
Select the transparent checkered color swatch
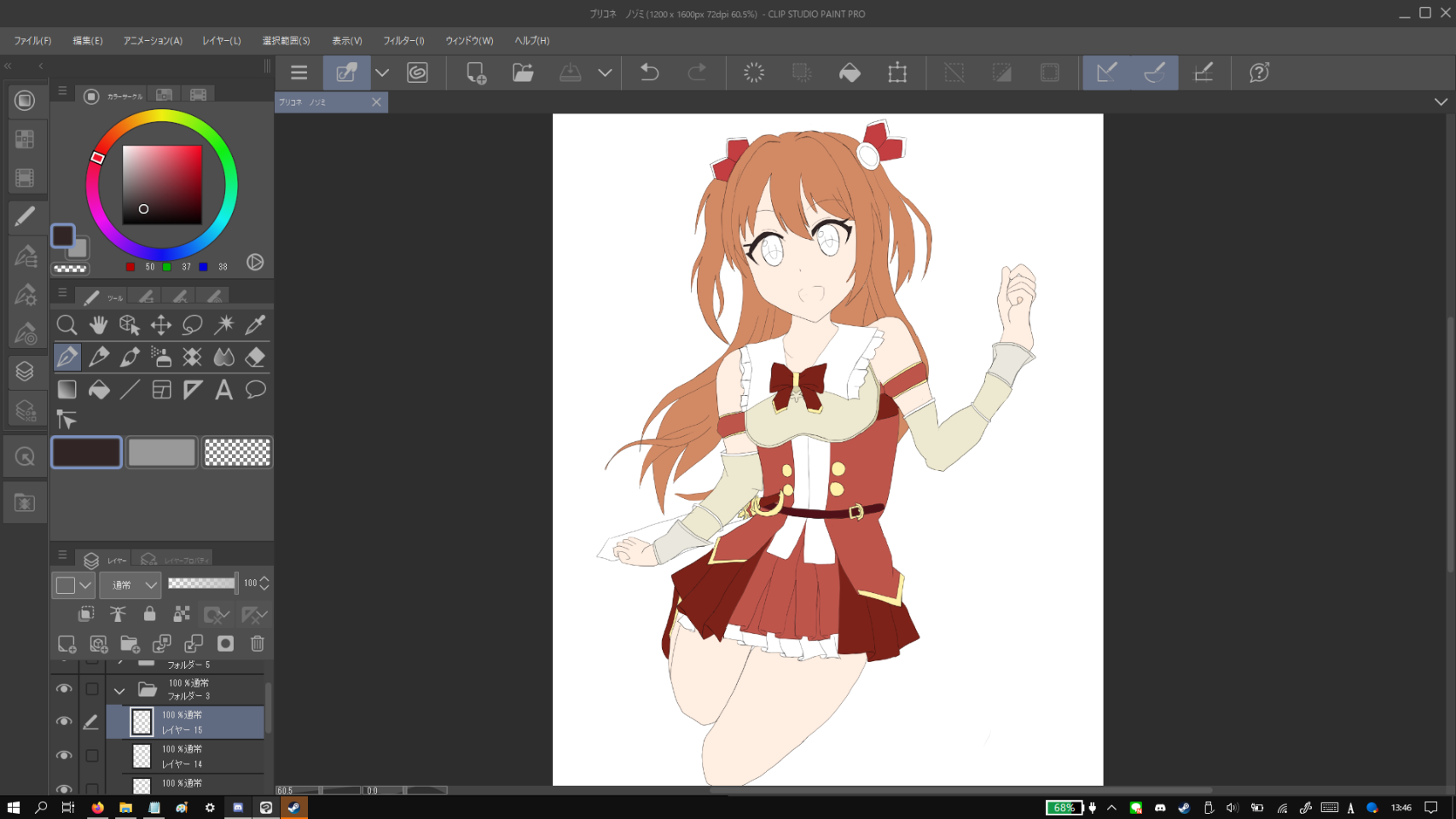click(x=237, y=452)
